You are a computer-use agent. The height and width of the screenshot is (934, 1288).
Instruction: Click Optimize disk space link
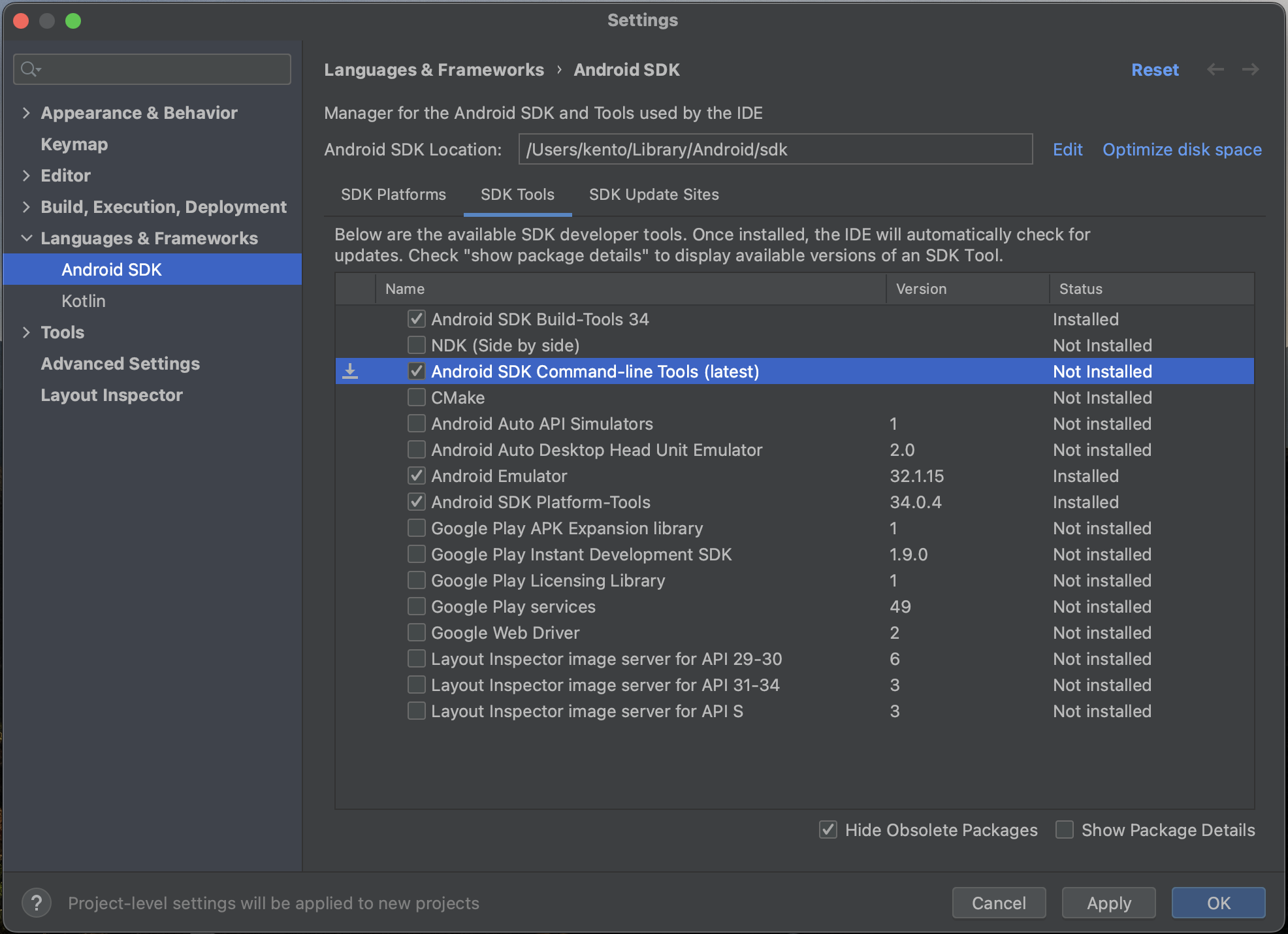[1182, 150]
